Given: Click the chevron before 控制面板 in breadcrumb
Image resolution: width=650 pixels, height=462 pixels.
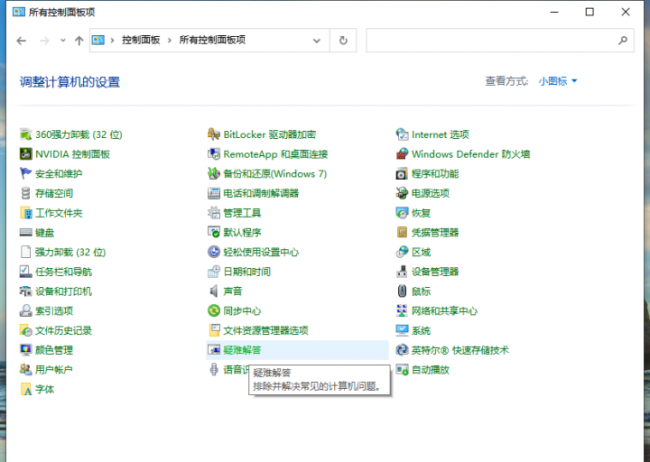Looking at the screenshot, I should [112, 40].
